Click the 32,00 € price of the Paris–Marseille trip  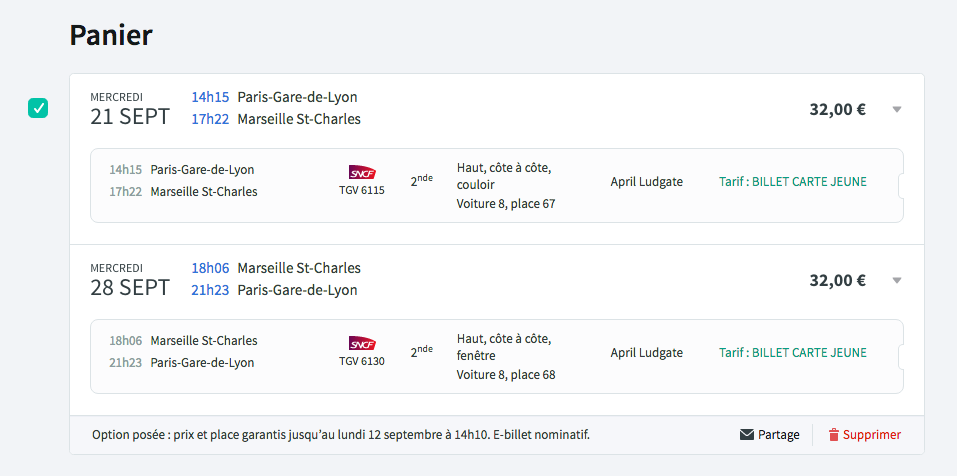pyautogui.click(x=837, y=109)
